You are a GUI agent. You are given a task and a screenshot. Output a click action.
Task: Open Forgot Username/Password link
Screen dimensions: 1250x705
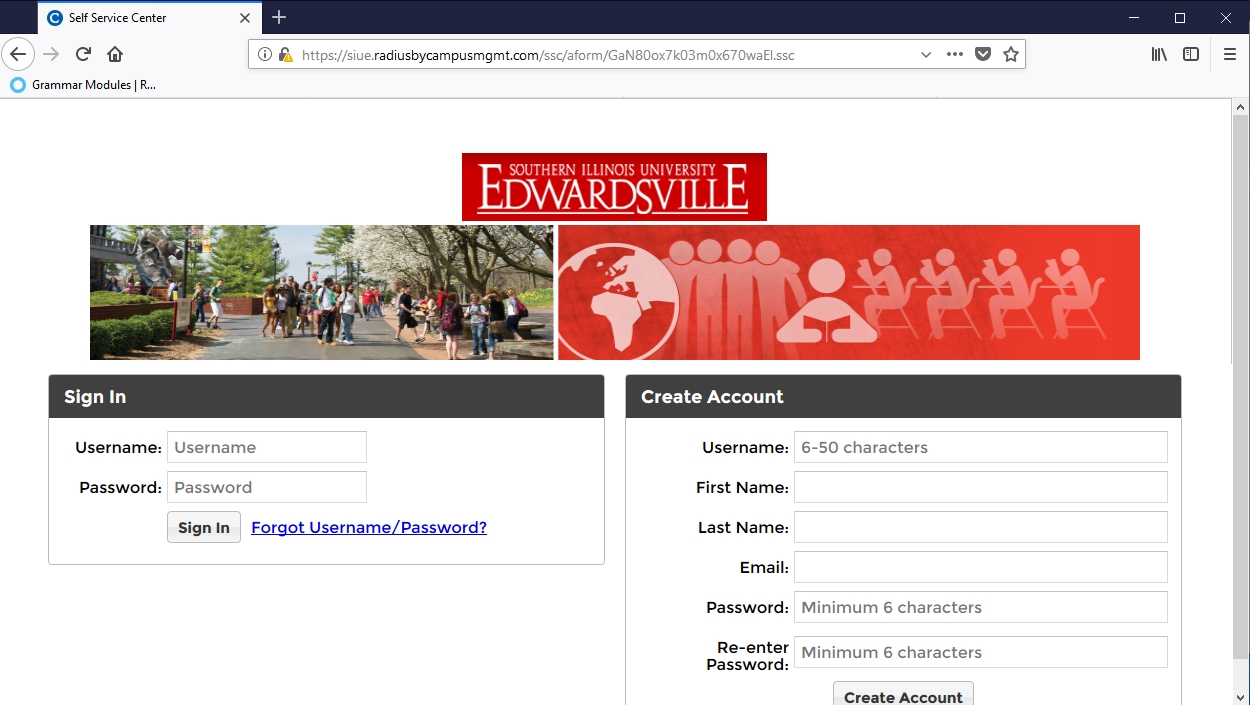click(x=369, y=527)
